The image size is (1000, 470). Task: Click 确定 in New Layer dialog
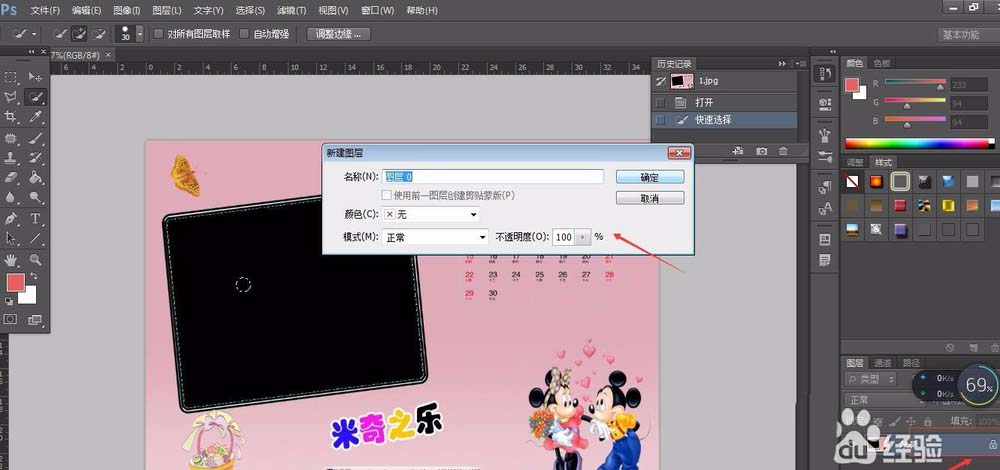click(650, 177)
